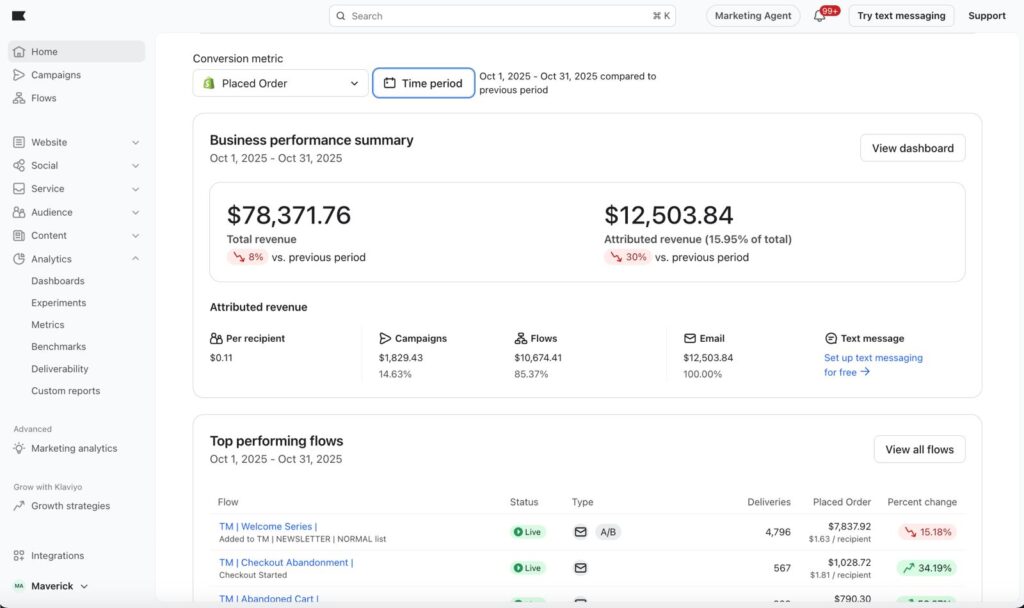The height and width of the screenshot is (608, 1024).
Task: Open the TM | Welcome Series flow link
Action: click(268, 526)
